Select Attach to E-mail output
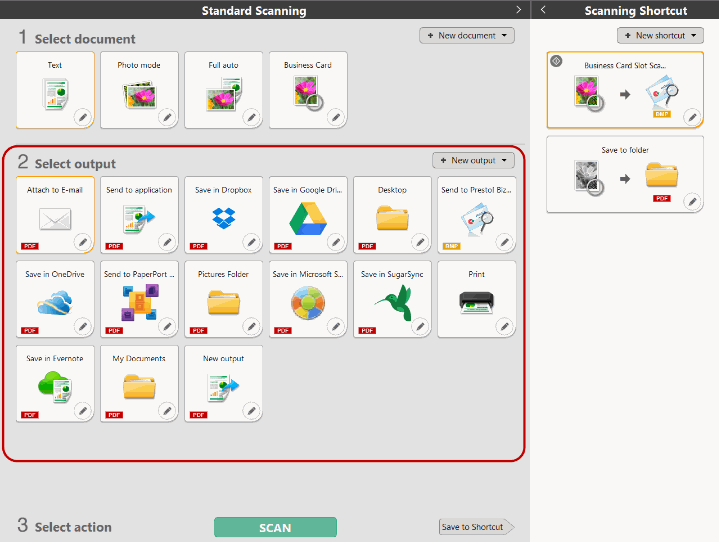This screenshot has width=719, height=542. pos(55,214)
